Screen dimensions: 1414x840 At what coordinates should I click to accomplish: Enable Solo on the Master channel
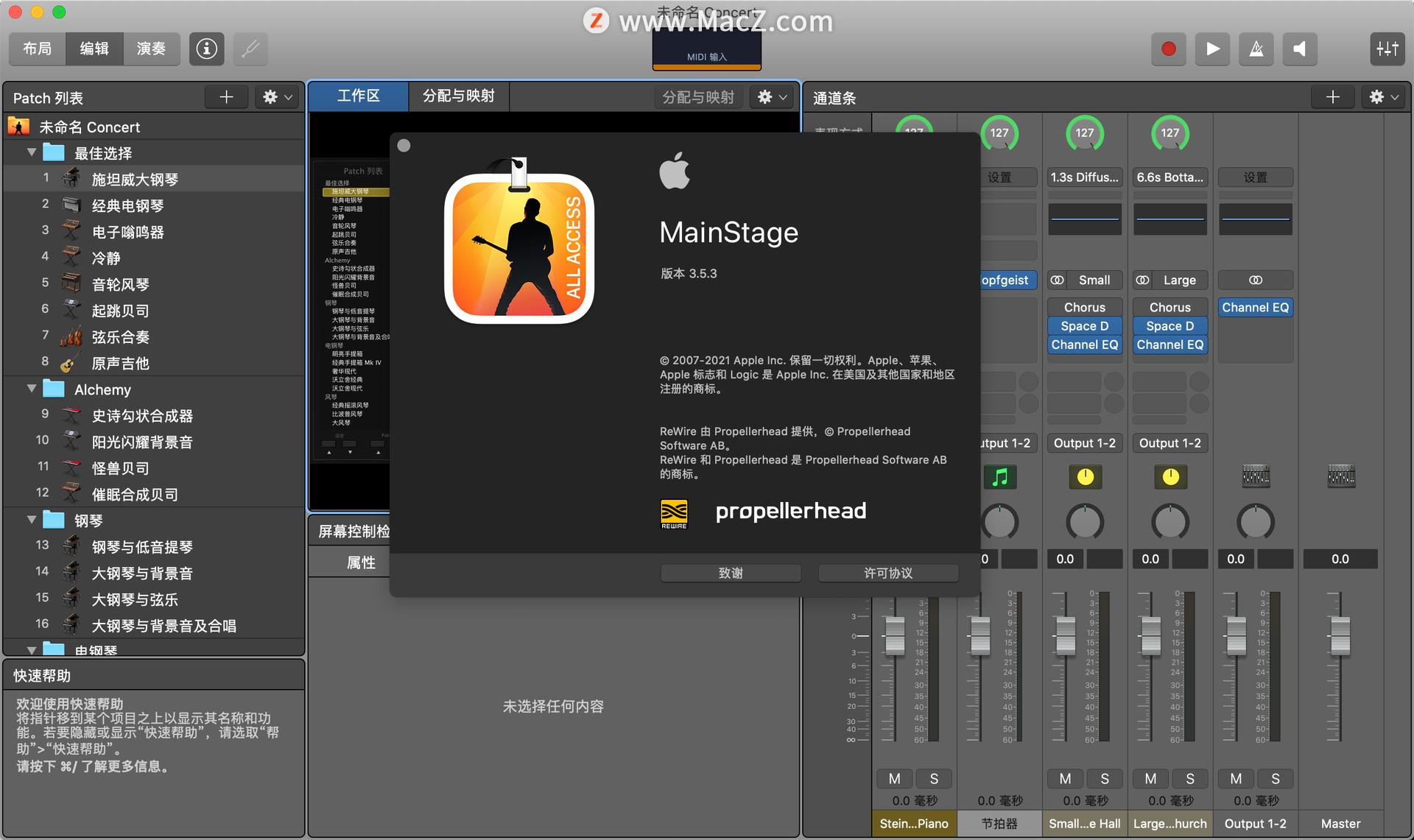click(x=1361, y=778)
